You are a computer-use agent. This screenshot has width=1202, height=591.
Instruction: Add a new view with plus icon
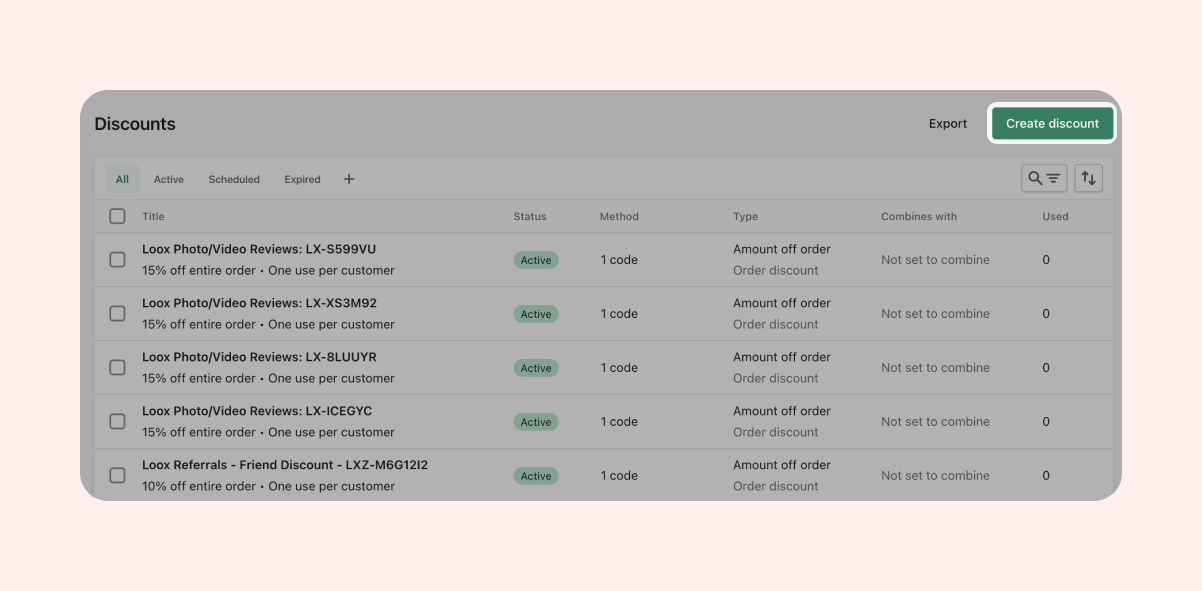pos(349,179)
